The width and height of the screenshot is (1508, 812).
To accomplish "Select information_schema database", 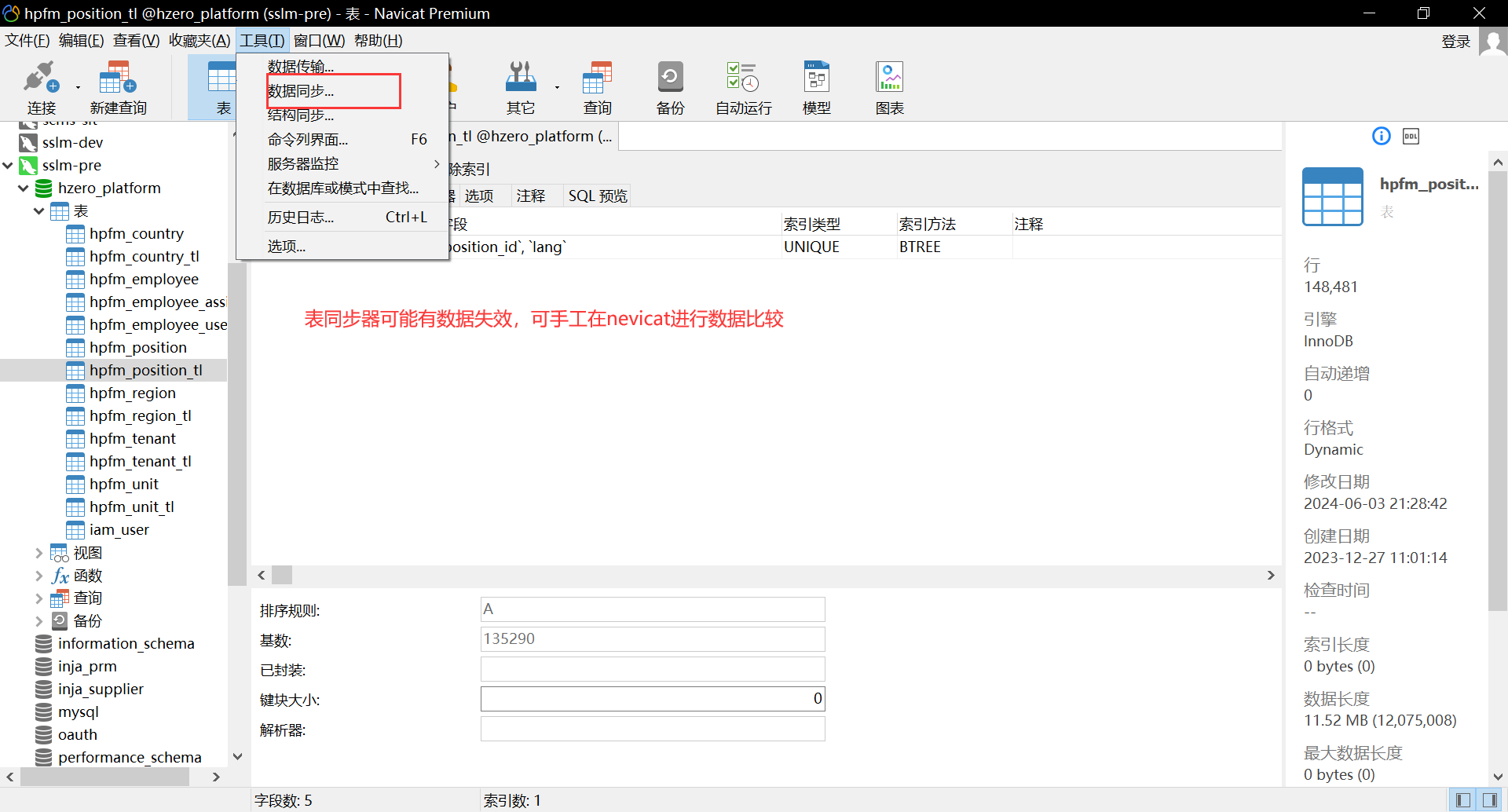I will (x=126, y=643).
